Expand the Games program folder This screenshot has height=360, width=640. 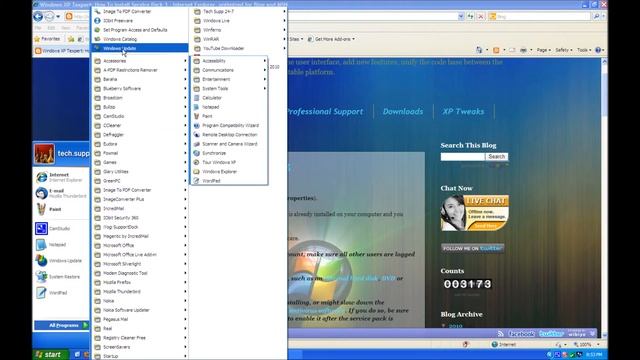140,162
